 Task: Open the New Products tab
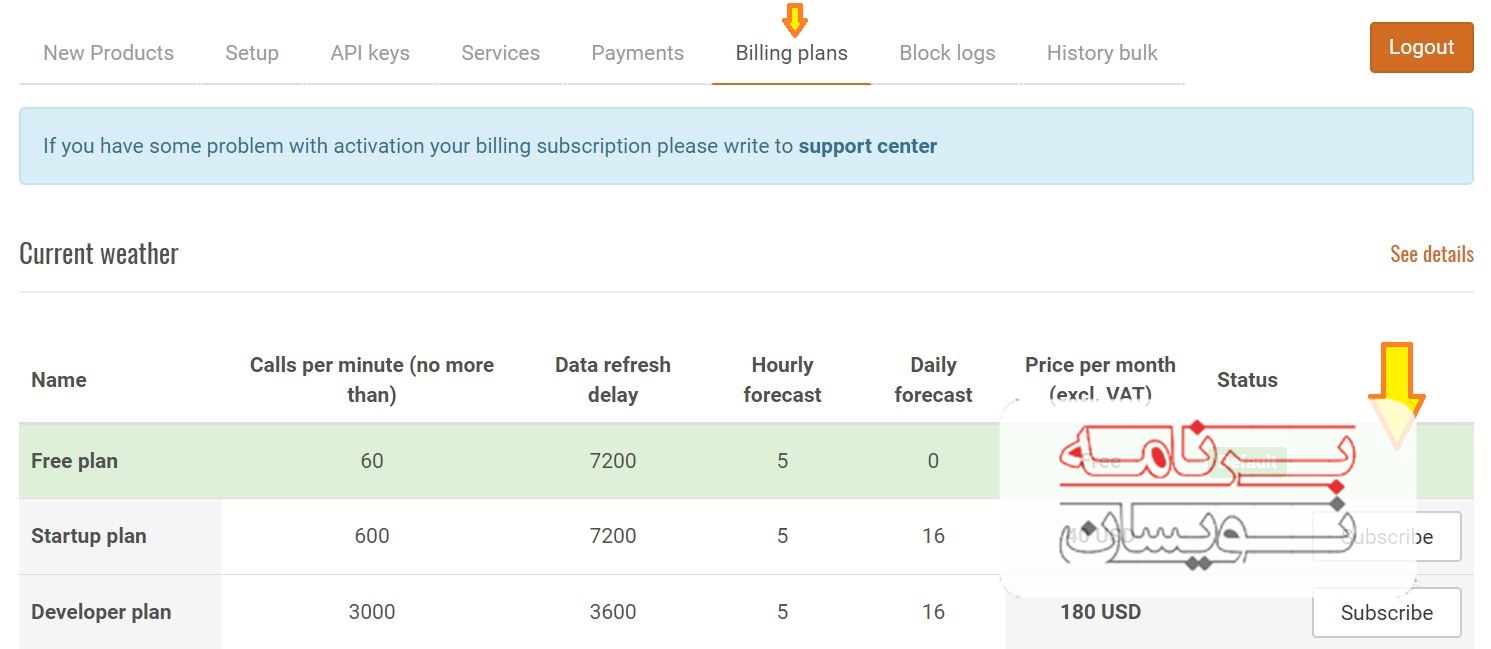[109, 53]
